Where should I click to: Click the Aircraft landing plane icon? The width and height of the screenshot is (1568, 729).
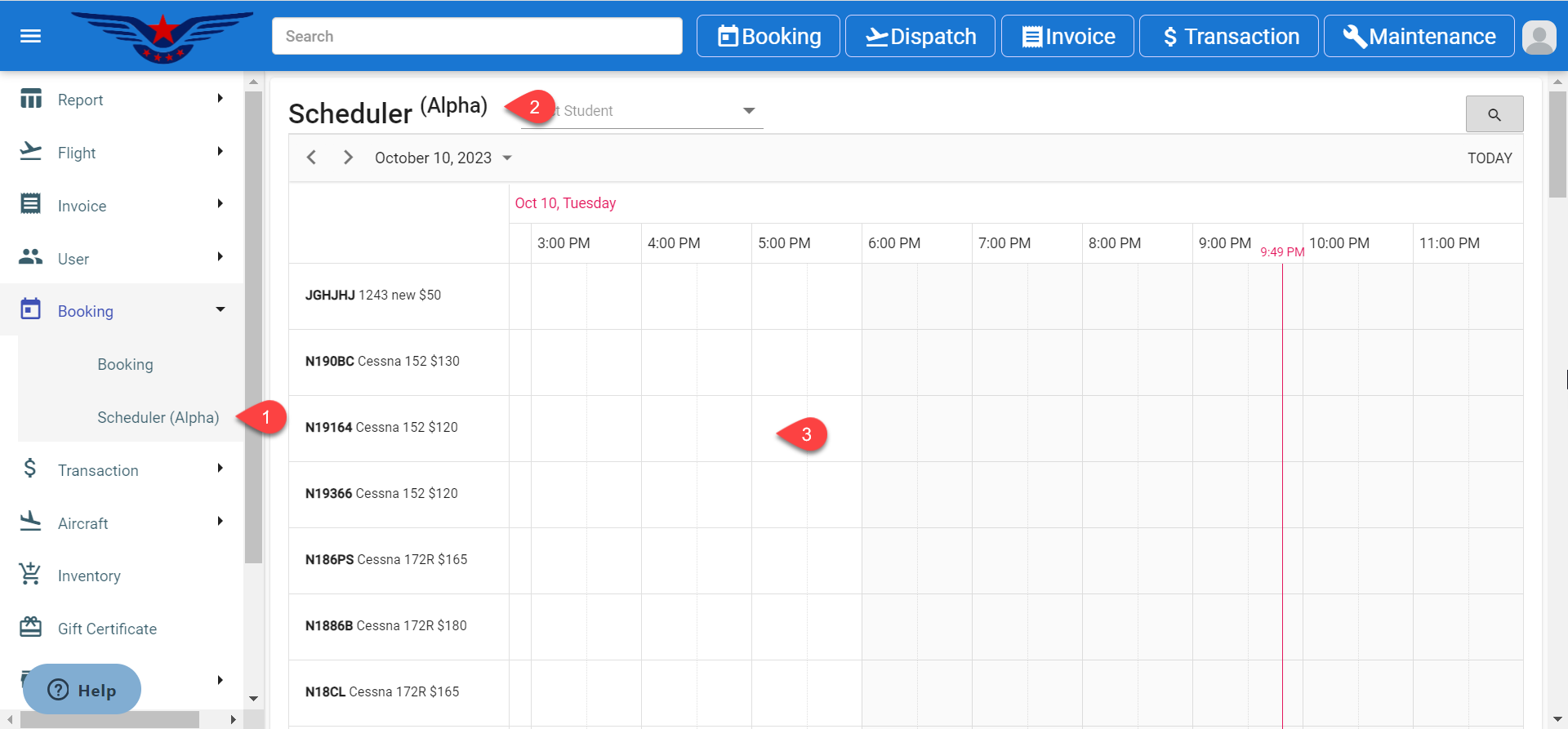pyautogui.click(x=30, y=522)
